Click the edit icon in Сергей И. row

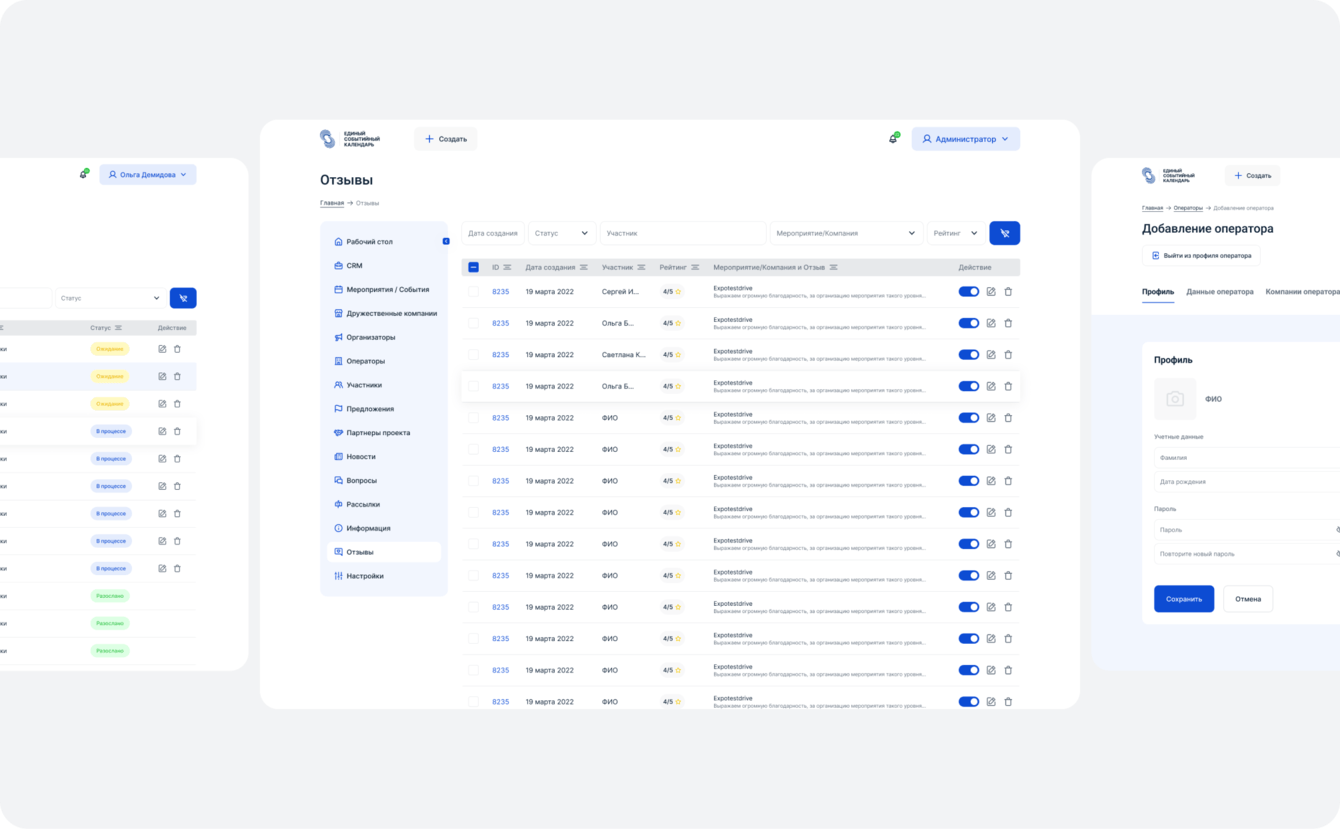(x=991, y=292)
